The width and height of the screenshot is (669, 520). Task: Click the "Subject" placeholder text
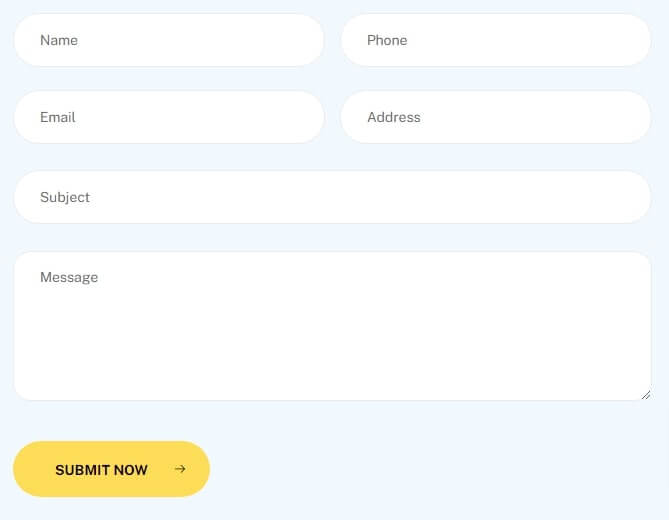[x=65, y=197]
